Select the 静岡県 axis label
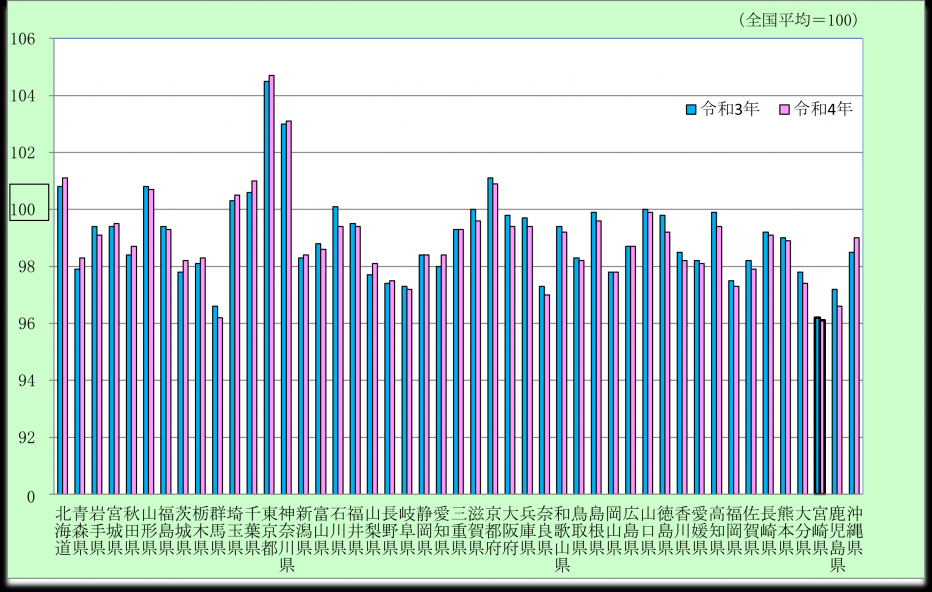The height and width of the screenshot is (592, 932). click(425, 531)
